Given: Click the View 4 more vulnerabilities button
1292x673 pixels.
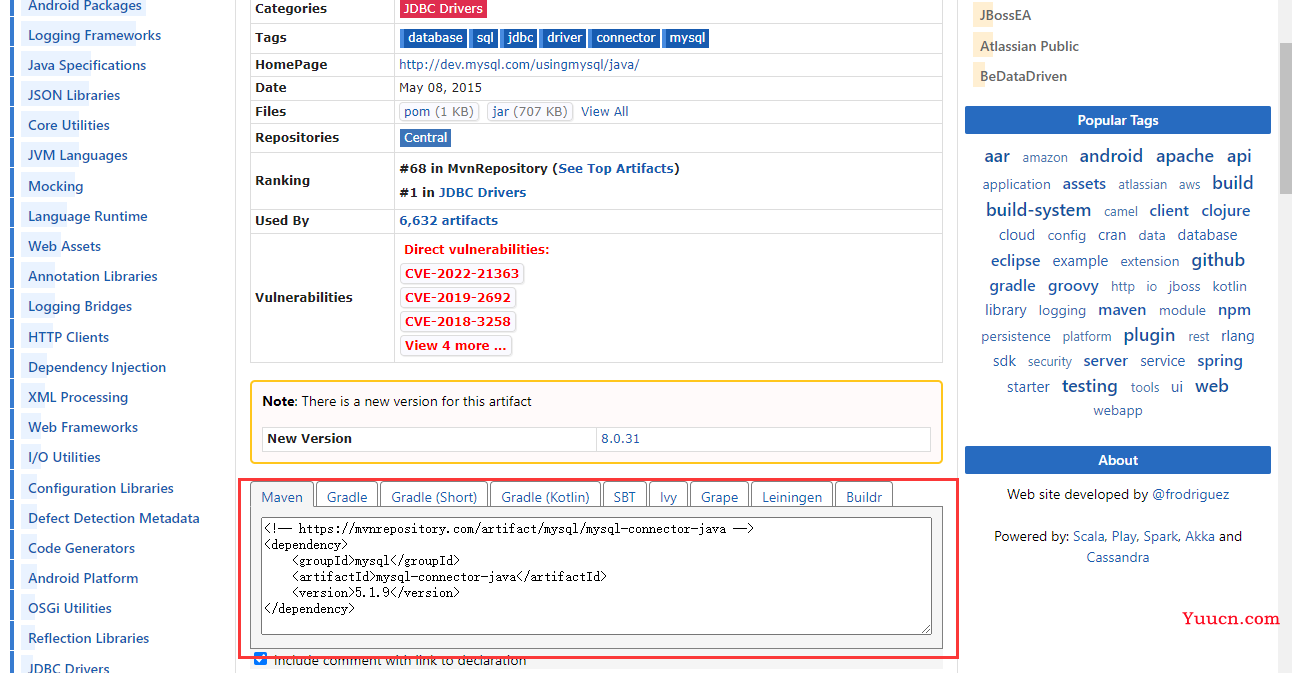Looking at the screenshot, I should tap(455, 345).
